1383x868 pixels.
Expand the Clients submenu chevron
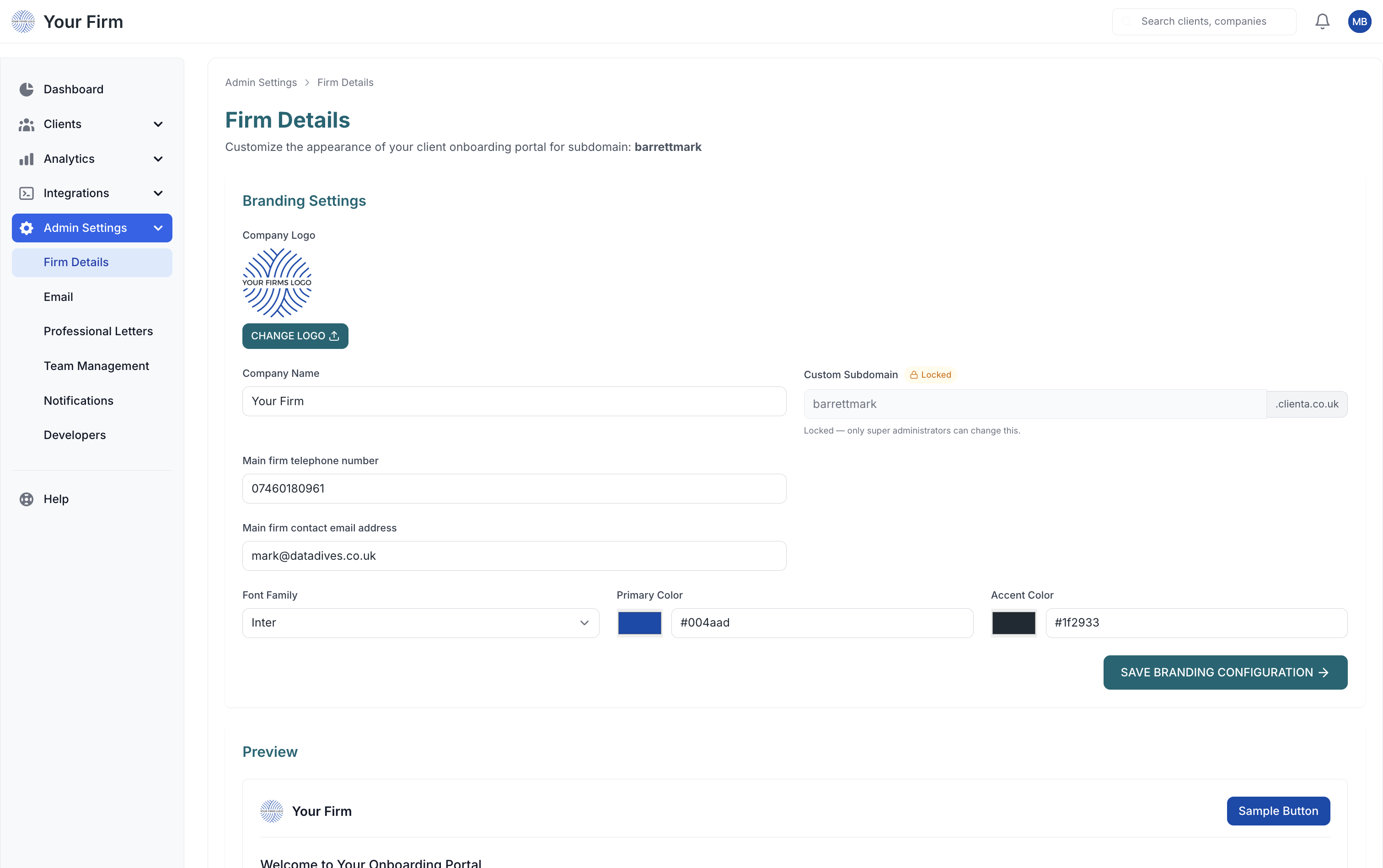158,124
